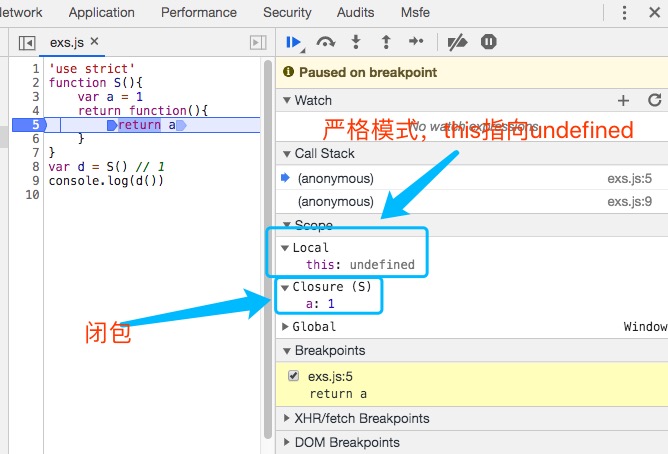Toggle the file navigator sidebar icon
The image size is (668, 454).
click(27, 42)
